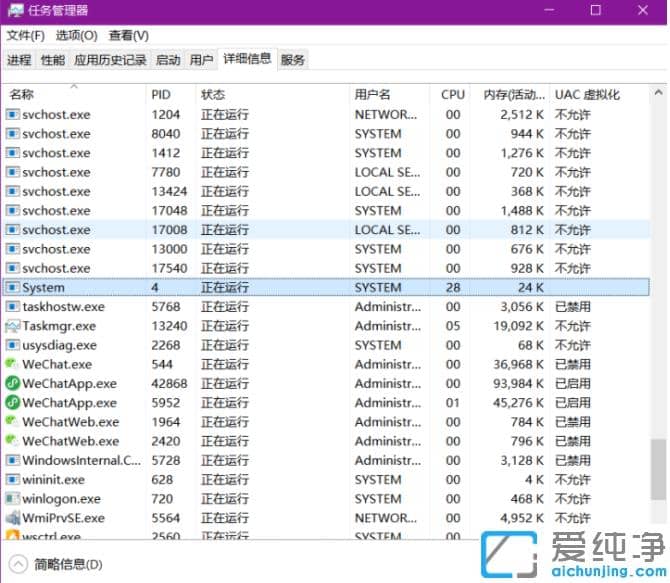670x583 pixels.
Task: Click memory value 19,092 K
Action: pos(519,326)
